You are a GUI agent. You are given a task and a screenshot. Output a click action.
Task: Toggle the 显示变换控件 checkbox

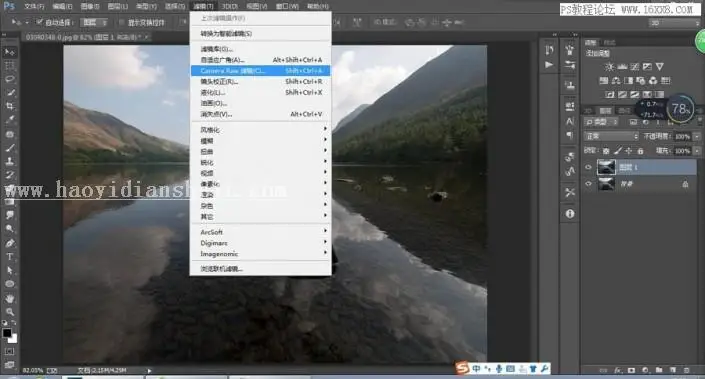click(x=121, y=22)
